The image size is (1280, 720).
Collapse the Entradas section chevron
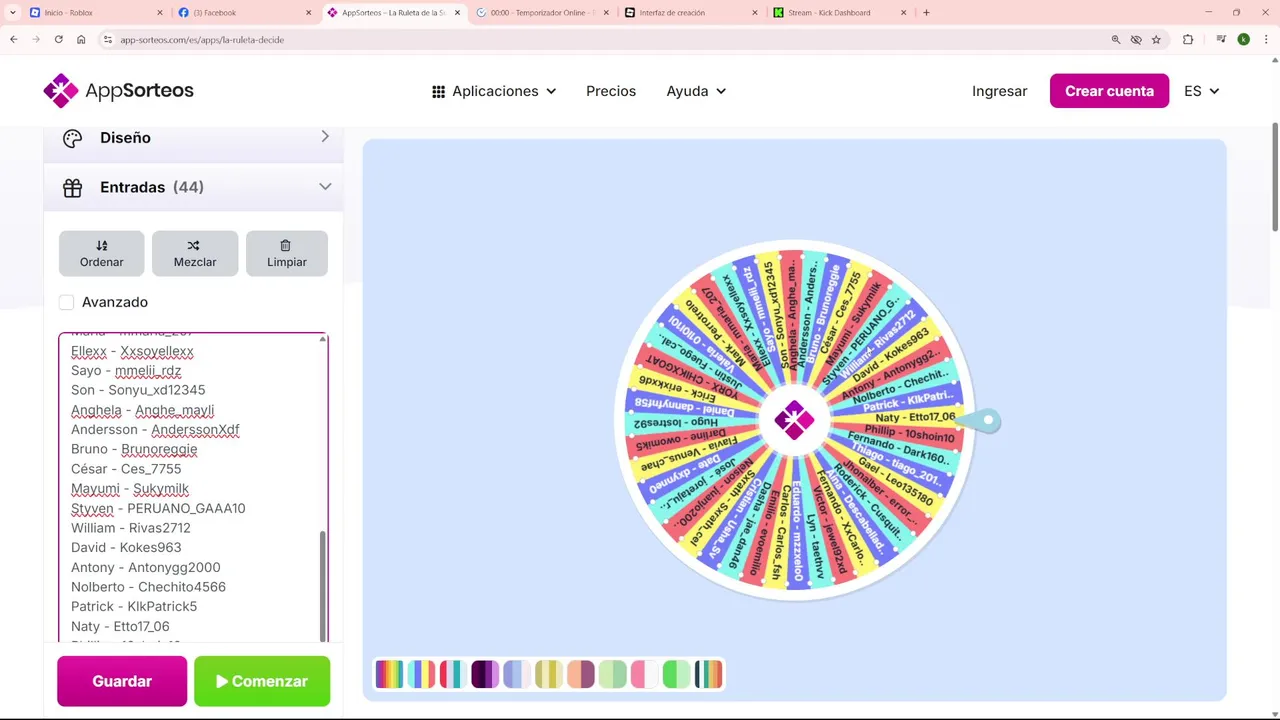(325, 186)
